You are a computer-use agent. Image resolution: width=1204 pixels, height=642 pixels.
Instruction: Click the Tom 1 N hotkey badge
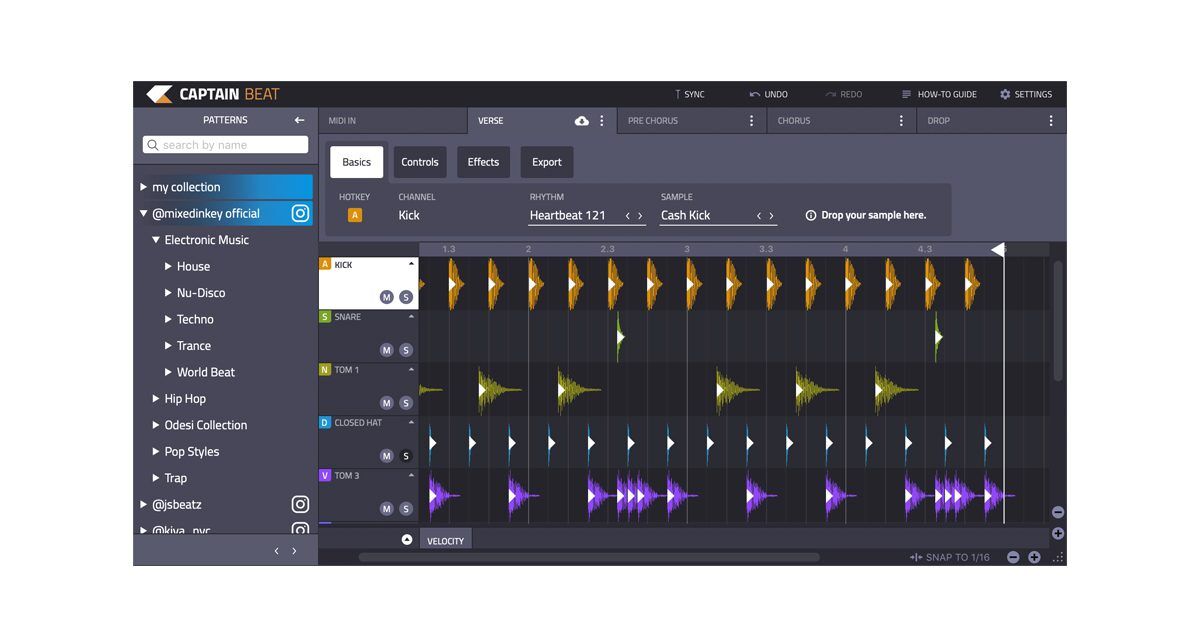click(325, 370)
